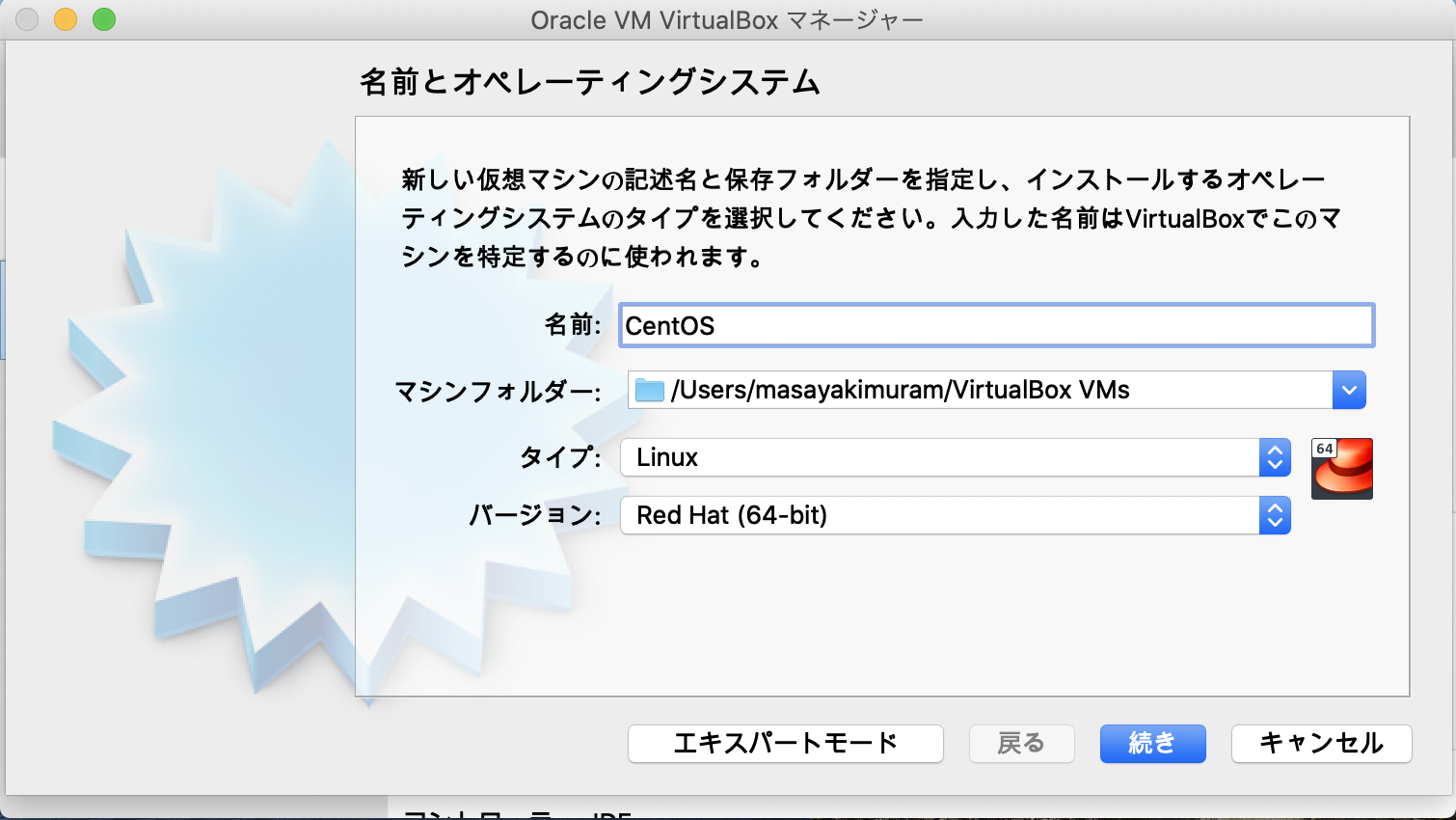Viewport: 1456px width, 820px height.
Task: Click the Red Hat 64-bit OS icon
Action: [x=1342, y=469]
